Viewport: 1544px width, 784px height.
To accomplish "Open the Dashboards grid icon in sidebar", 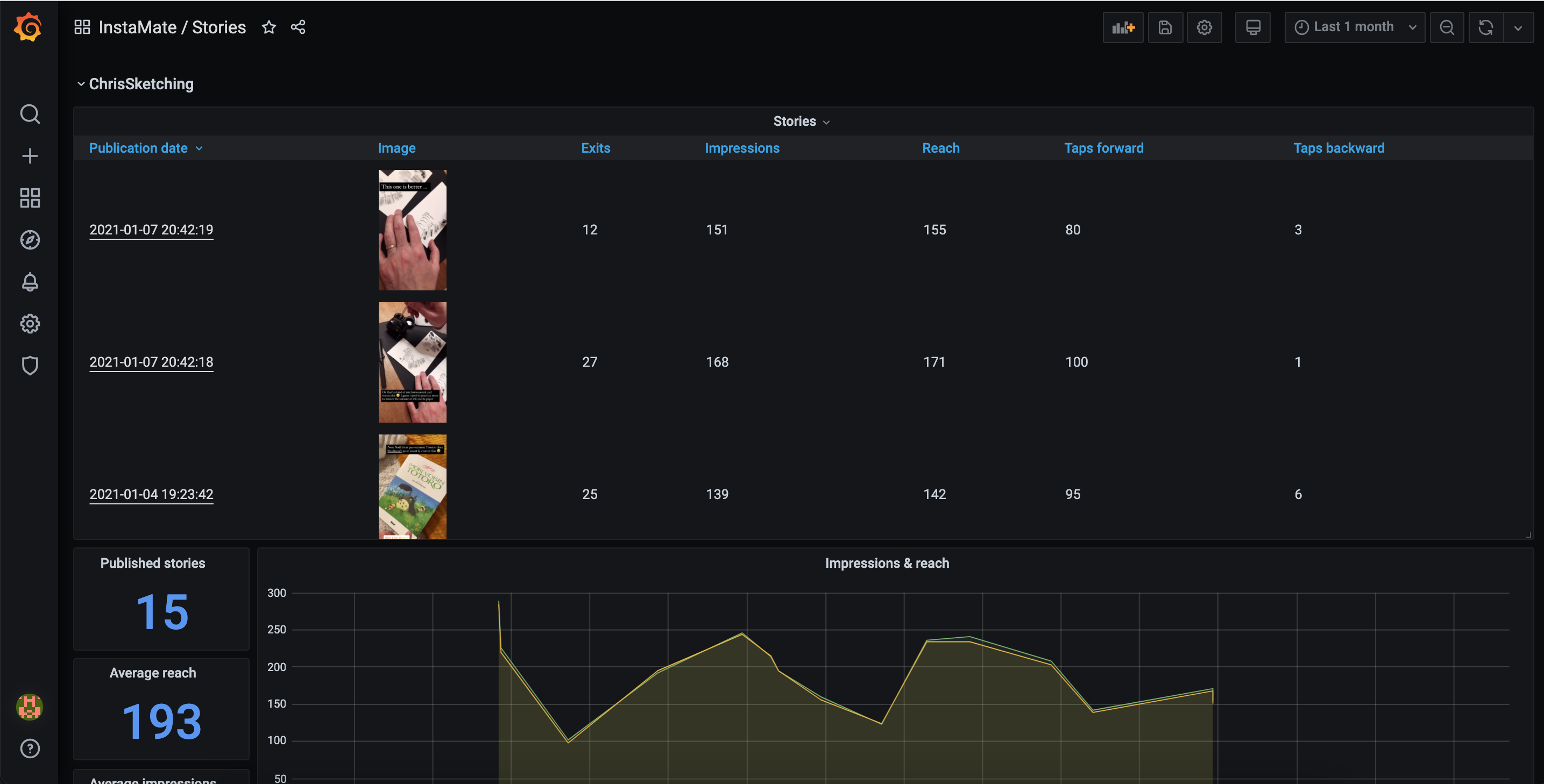I will coord(30,198).
